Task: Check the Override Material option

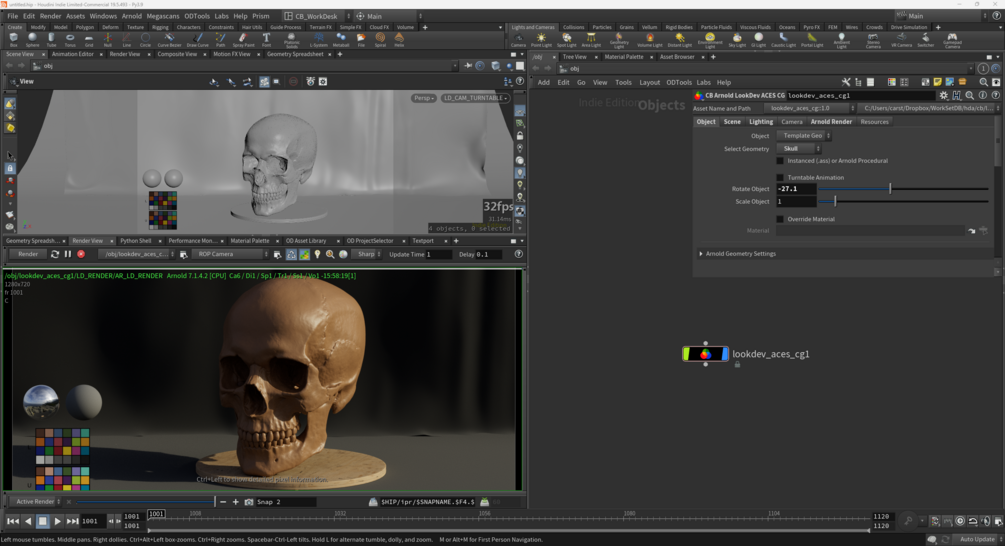Action: (x=780, y=219)
